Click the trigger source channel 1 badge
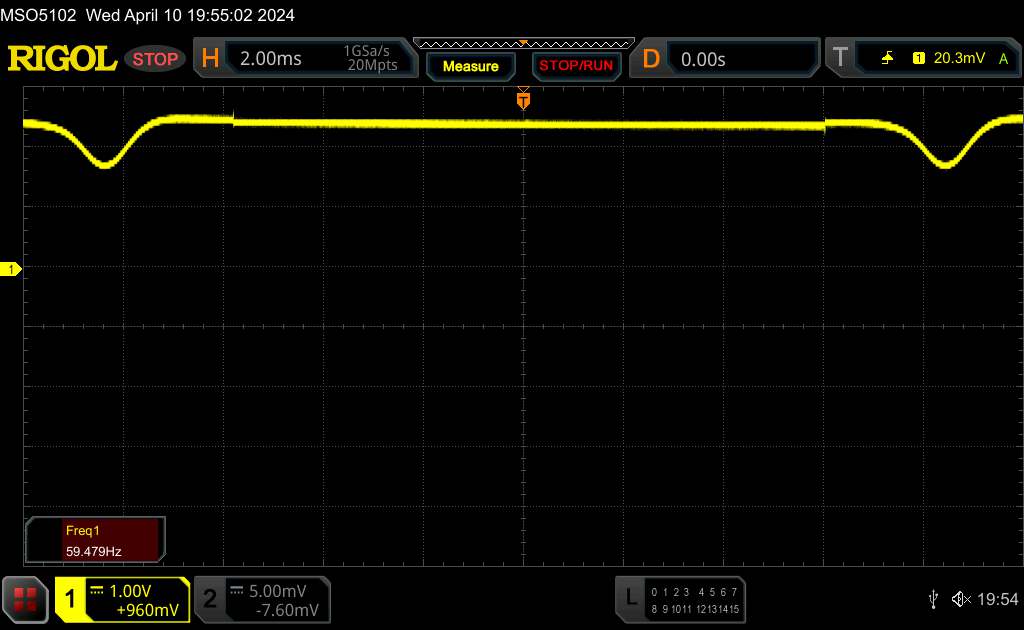Image resolution: width=1024 pixels, height=630 pixels. [919, 58]
